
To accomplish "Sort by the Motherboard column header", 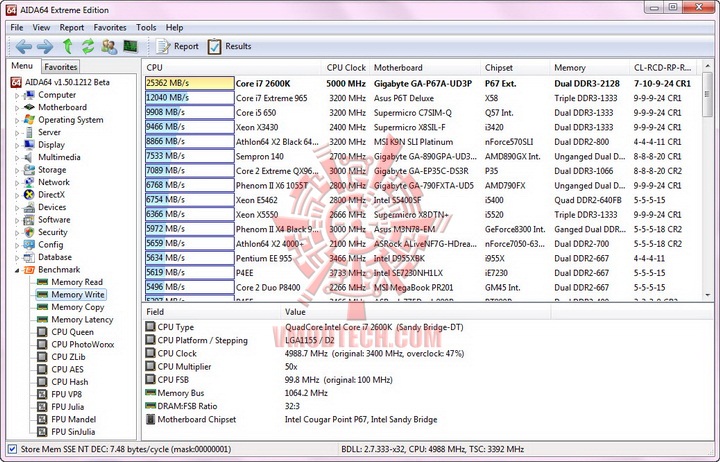I will (x=424, y=68).
